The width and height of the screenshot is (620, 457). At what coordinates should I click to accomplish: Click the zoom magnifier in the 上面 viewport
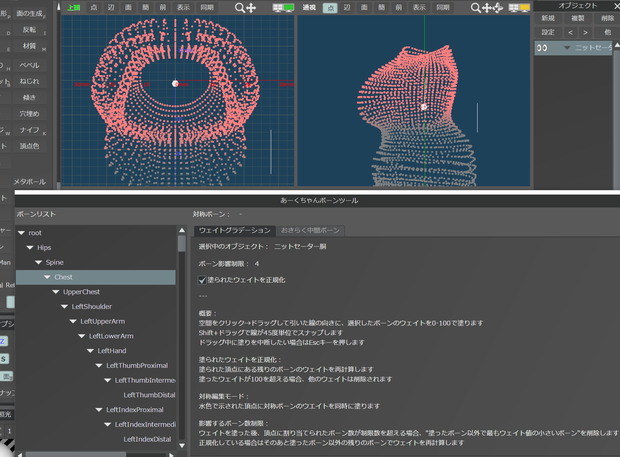coord(239,8)
